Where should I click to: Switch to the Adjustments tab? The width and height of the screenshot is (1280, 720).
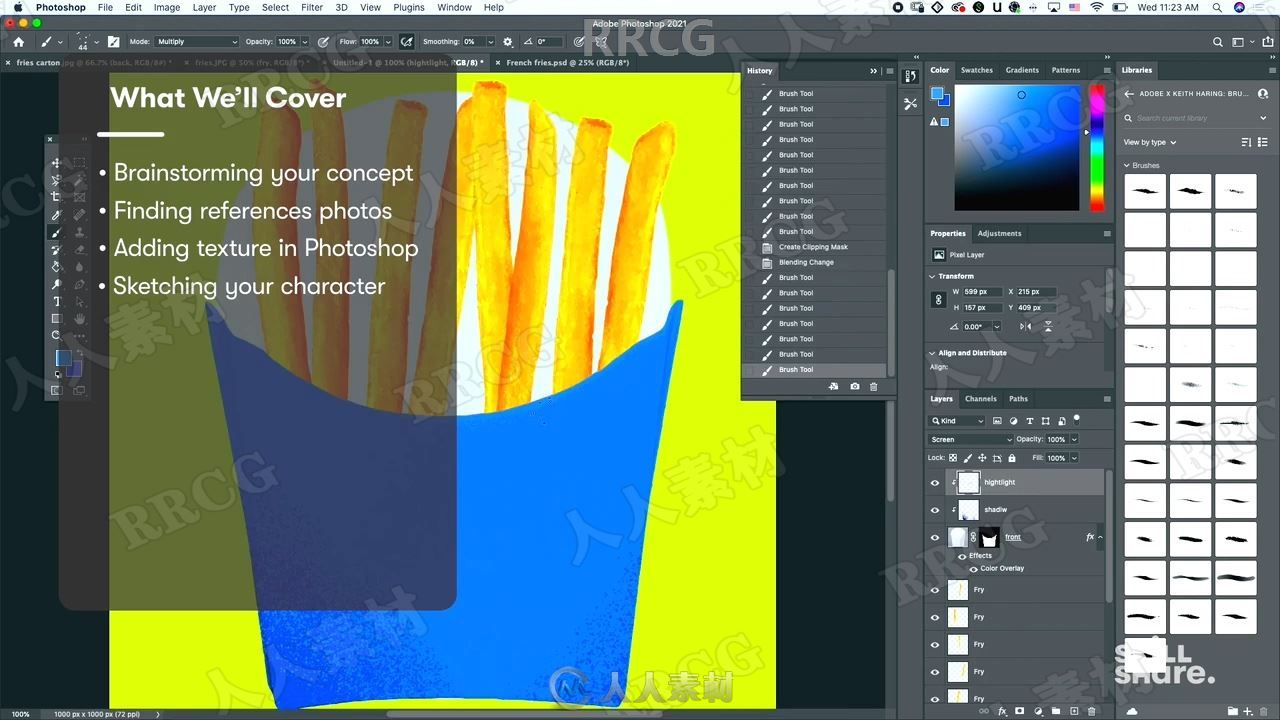point(999,233)
